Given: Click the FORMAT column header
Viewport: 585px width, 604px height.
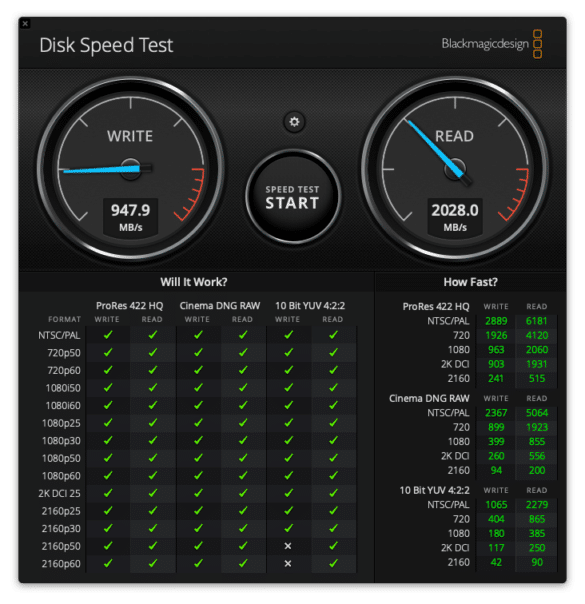Looking at the screenshot, I should (x=64, y=319).
